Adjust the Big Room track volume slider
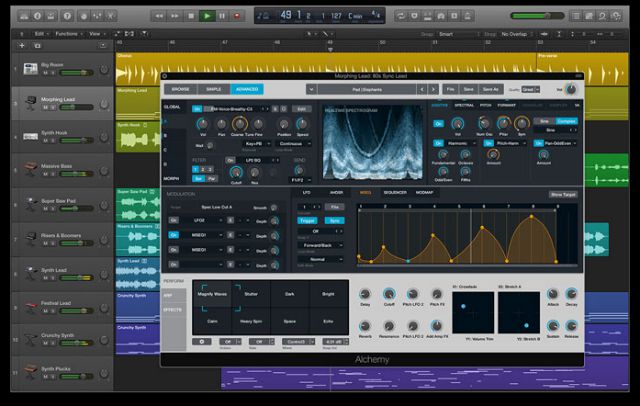 click(x=76, y=73)
